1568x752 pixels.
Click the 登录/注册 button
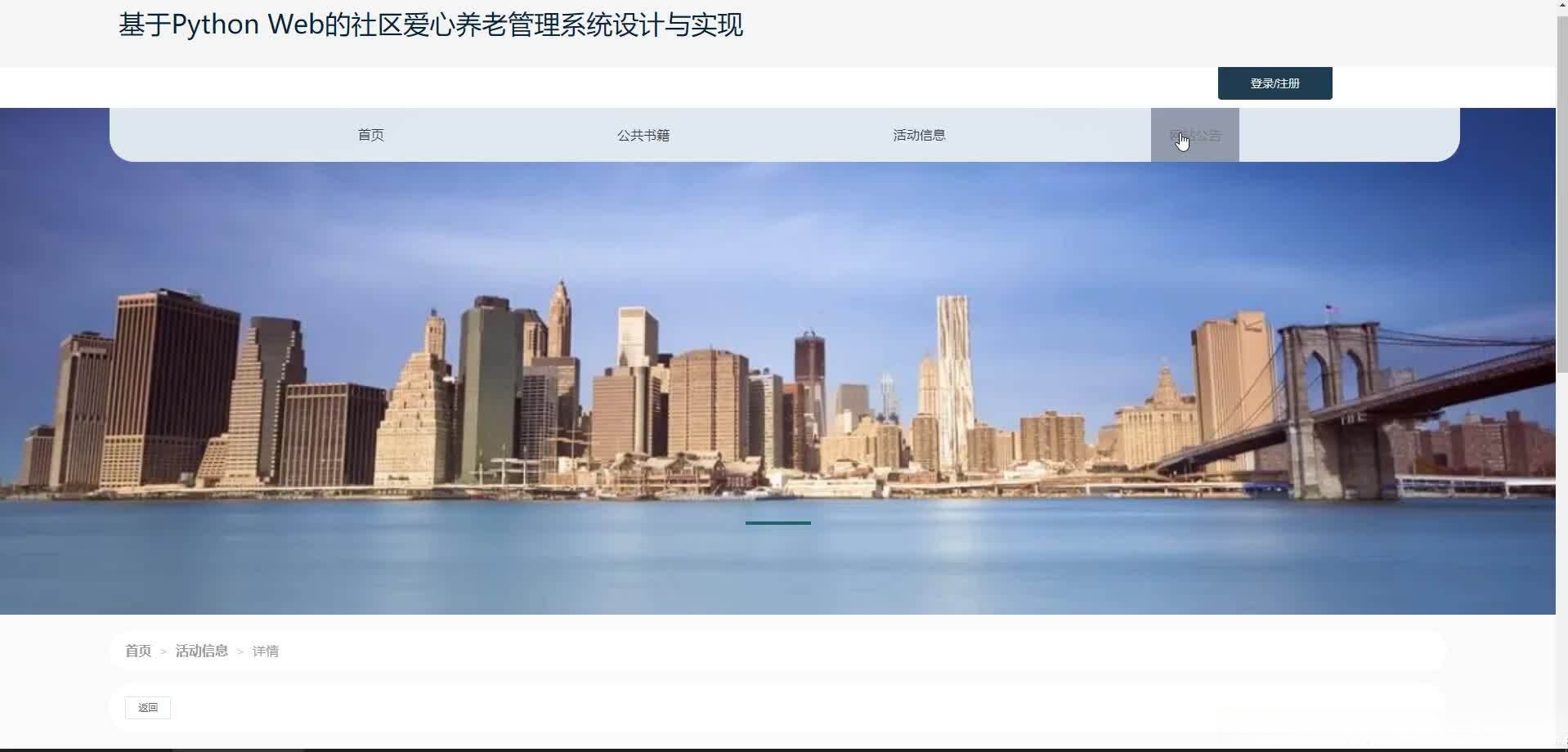tap(1274, 83)
